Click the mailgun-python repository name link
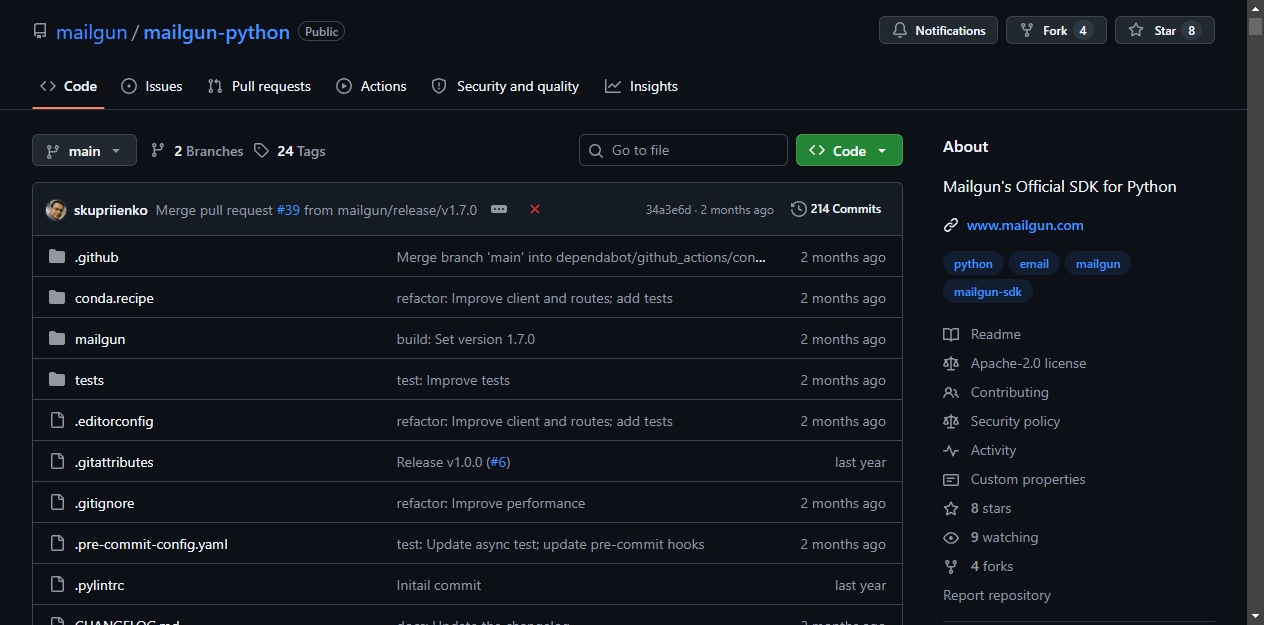Viewport: 1264px width, 625px height. (x=216, y=31)
